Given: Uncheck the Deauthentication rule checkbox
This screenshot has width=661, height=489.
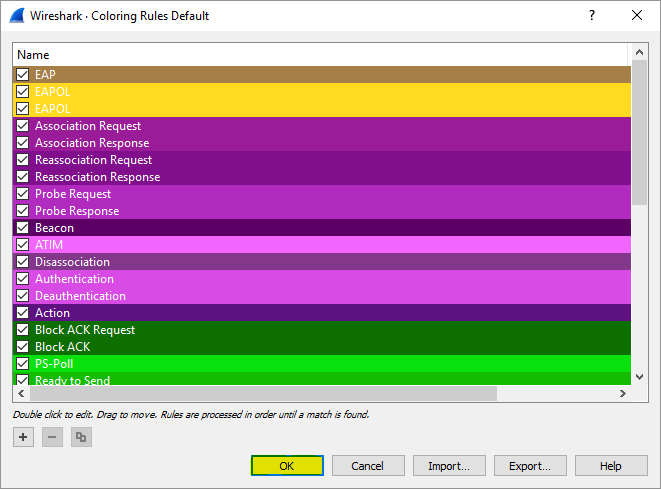Looking at the screenshot, I should (x=23, y=296).
